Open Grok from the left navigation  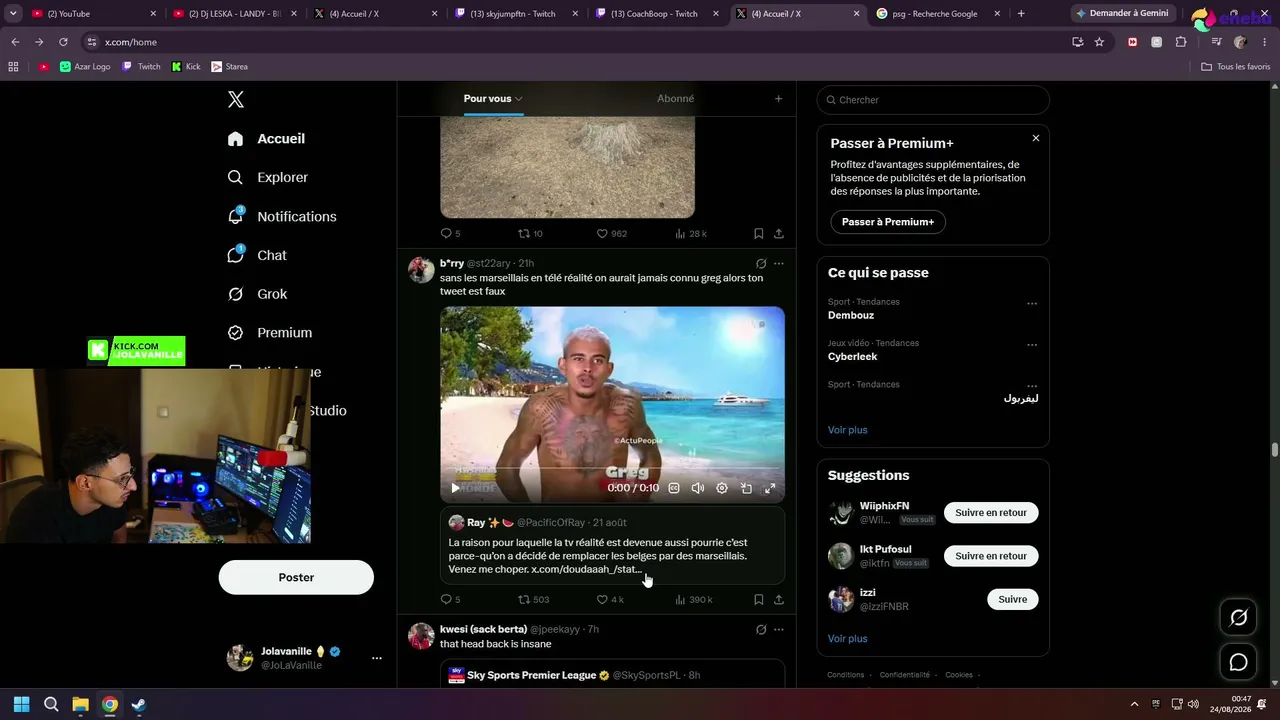257,294
